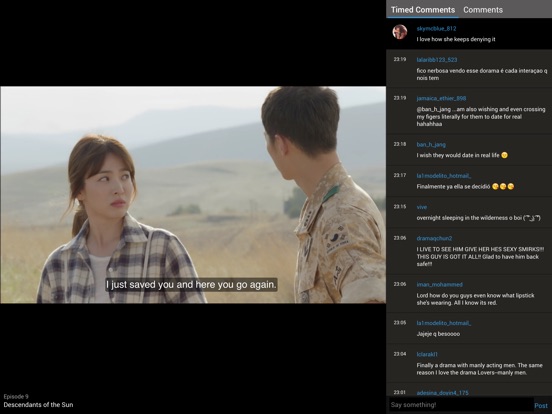Screen dimensions: 552x414
Task: Jump to 23:17 timestamp of Finalmente comment
Action: [x=400, y=175]
